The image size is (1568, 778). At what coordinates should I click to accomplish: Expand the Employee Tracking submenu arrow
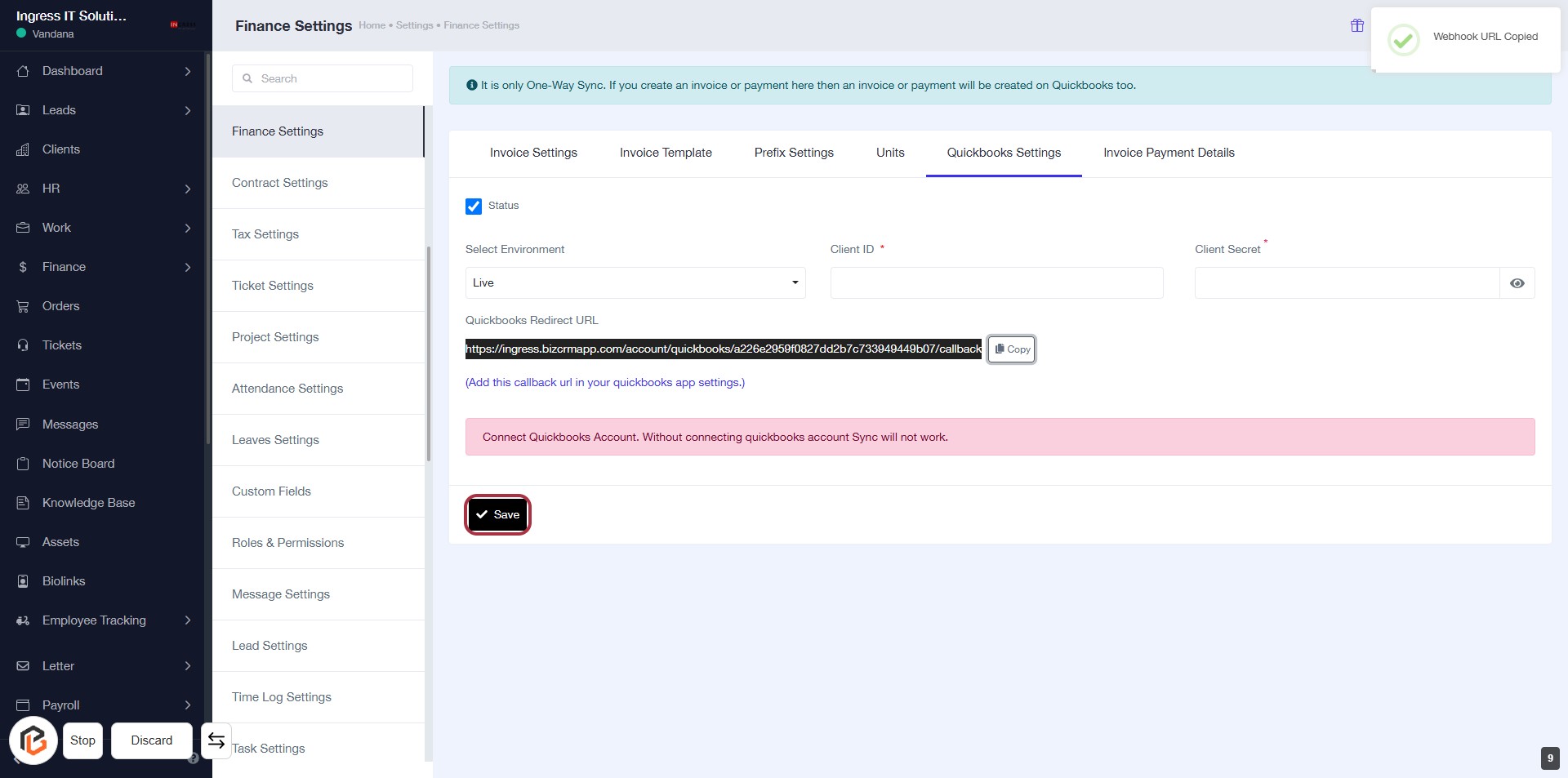[188, 620]
